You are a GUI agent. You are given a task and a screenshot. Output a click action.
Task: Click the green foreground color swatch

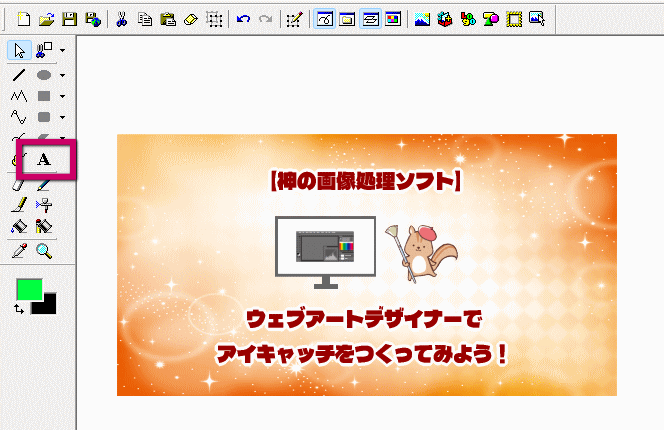[30, 288]
